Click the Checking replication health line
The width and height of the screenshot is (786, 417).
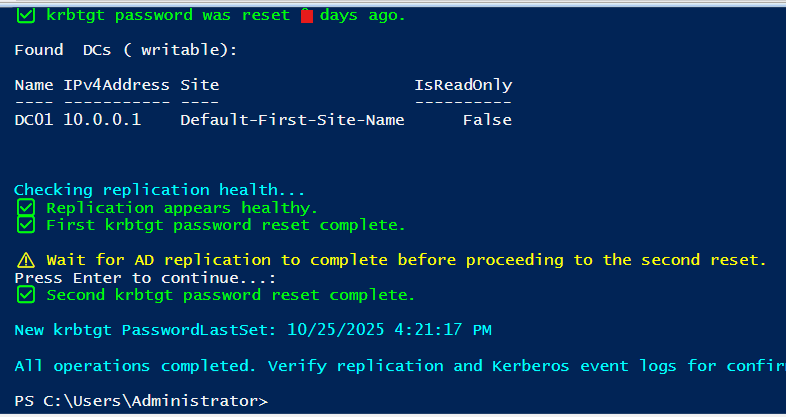coord(160,190)
